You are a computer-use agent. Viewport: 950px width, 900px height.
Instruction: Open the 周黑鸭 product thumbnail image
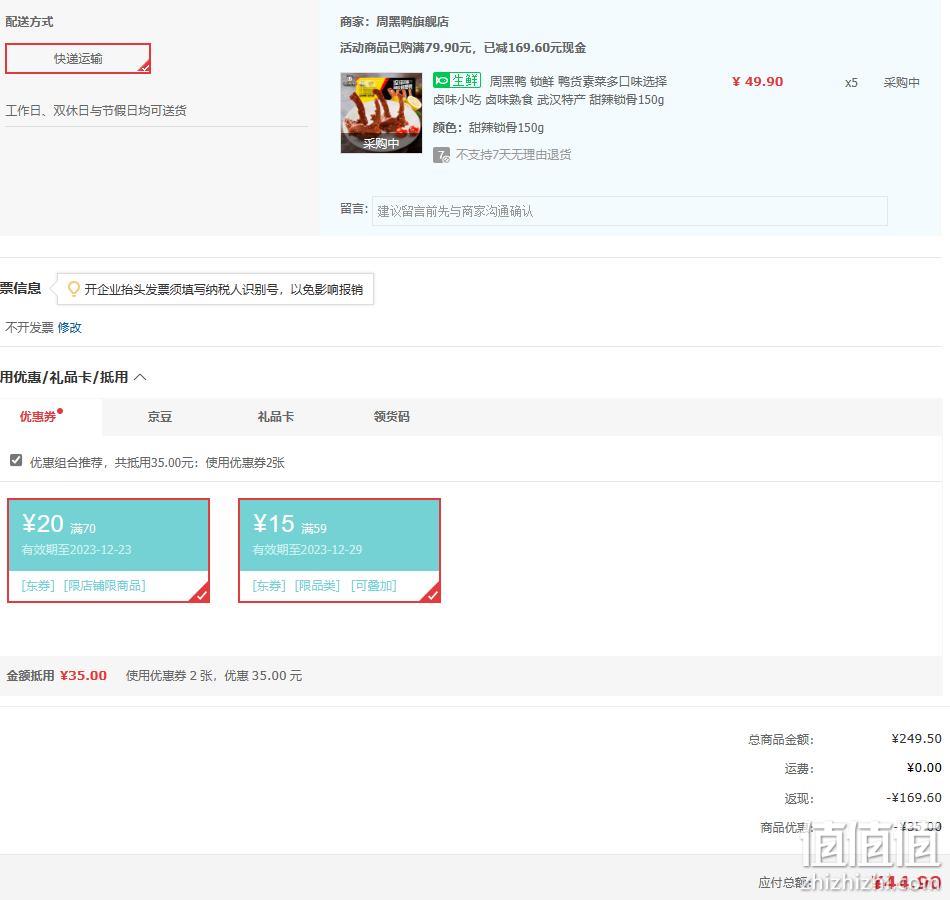point(381,113)
